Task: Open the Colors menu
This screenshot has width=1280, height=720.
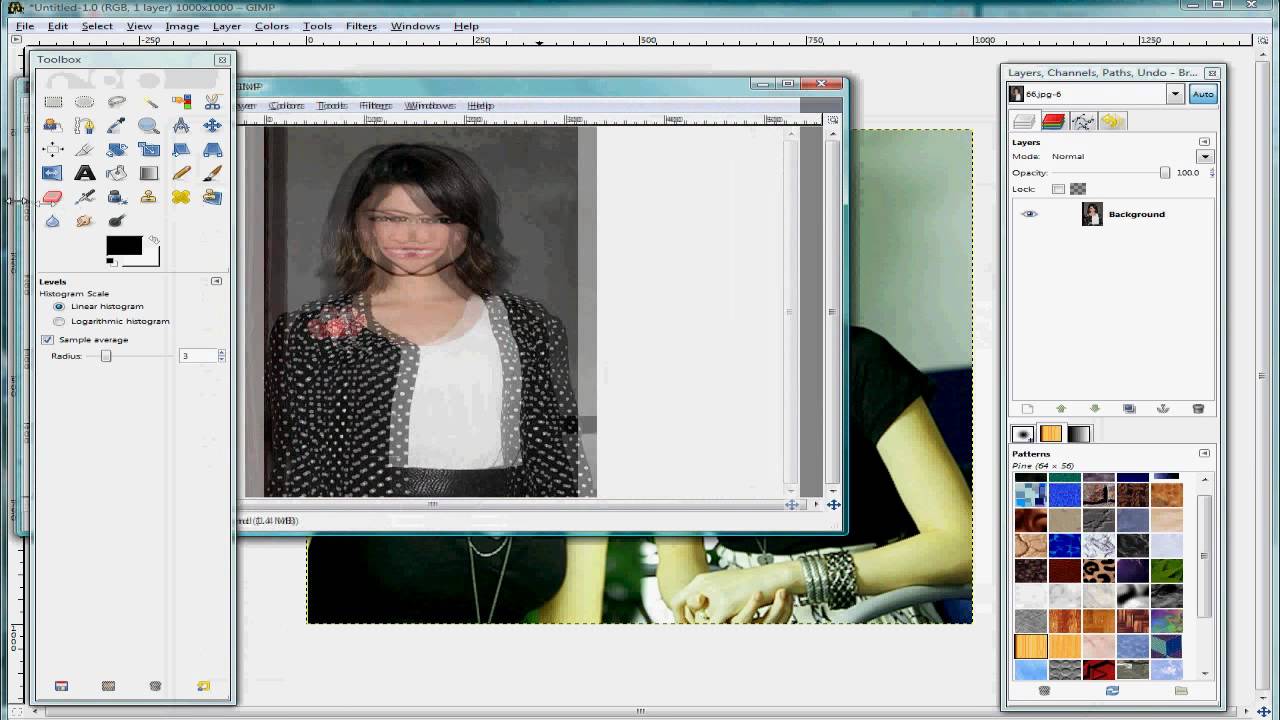Action: coord(271,26)
